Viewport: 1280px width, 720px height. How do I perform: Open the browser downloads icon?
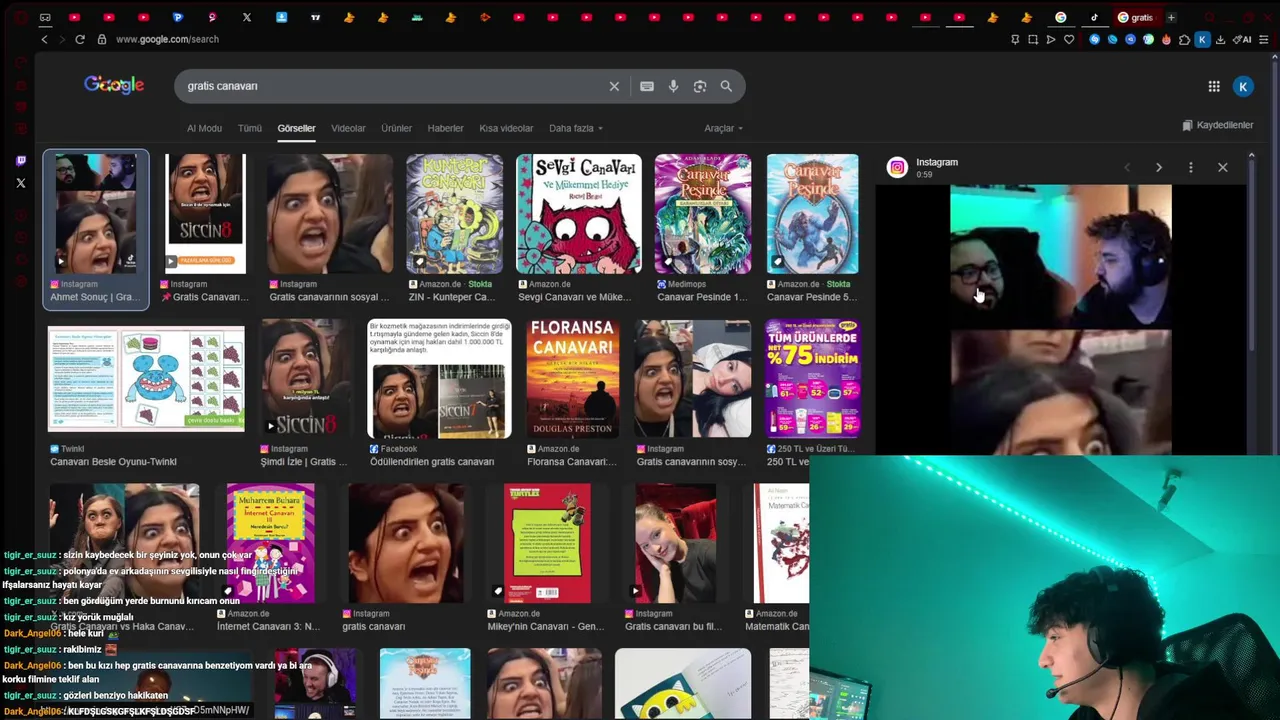1221,39
